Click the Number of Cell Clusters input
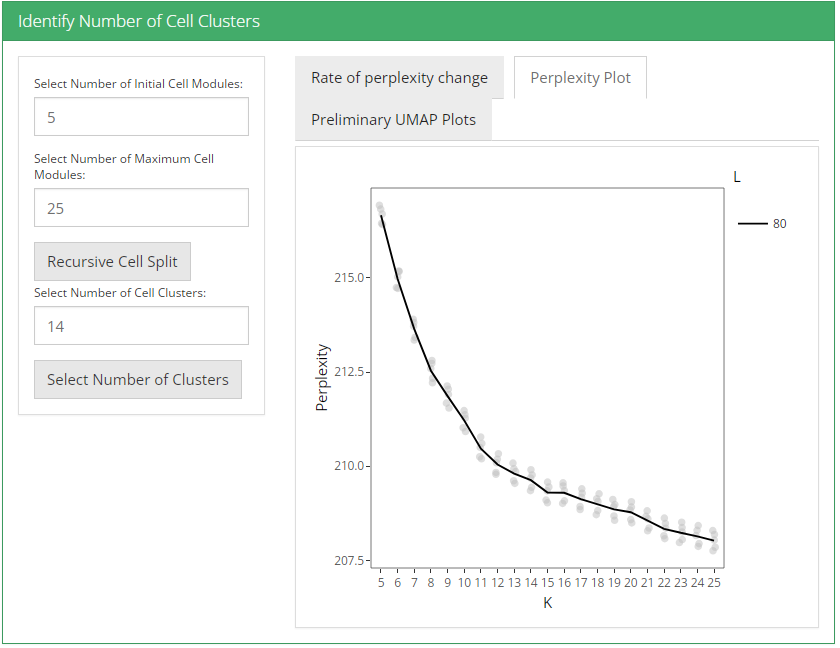The height and width of the screenshot is (648, 840). point(141,326)
